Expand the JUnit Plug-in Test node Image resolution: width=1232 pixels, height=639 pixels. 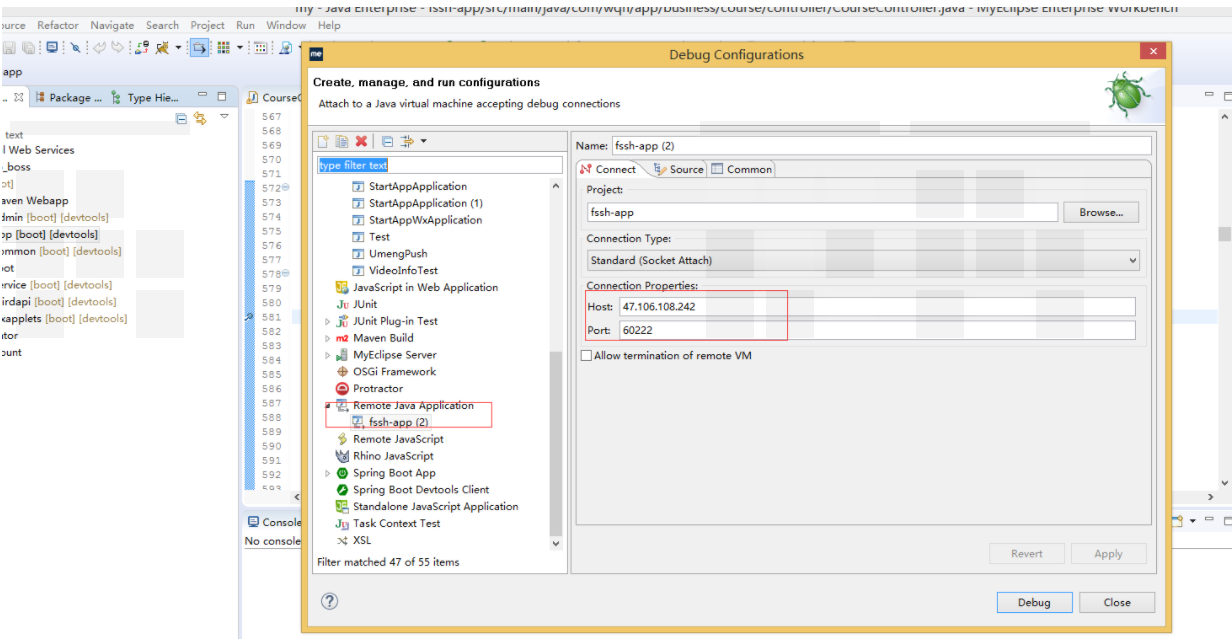tap(327, 321)
